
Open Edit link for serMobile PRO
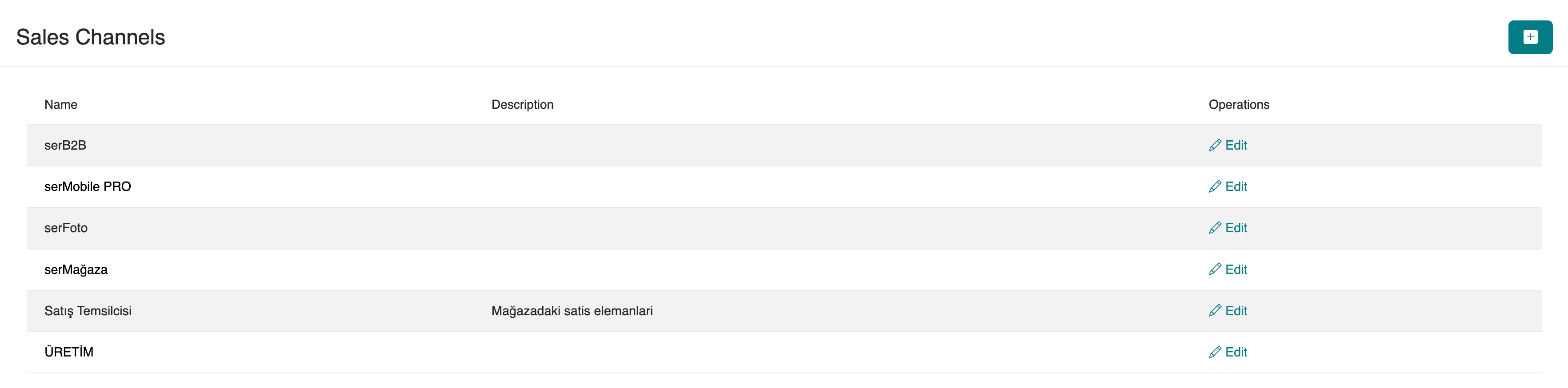click(x=1236, y=187)
